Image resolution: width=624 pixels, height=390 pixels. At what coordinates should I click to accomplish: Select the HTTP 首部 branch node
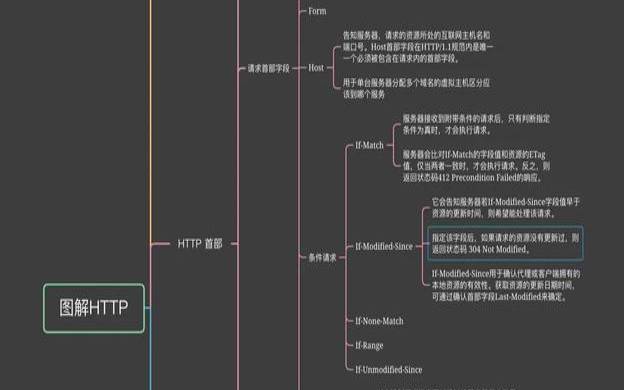click(200, 244)
